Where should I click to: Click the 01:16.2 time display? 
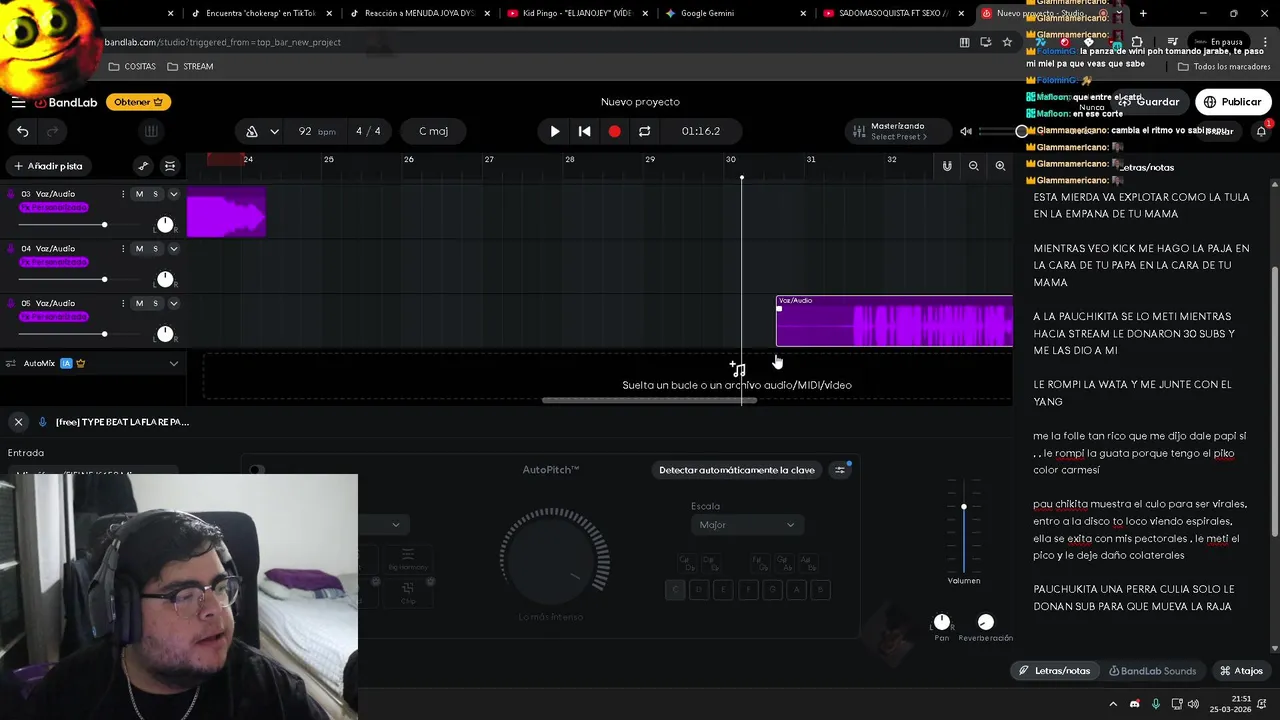pyautogui.click(x=701, y=131)
